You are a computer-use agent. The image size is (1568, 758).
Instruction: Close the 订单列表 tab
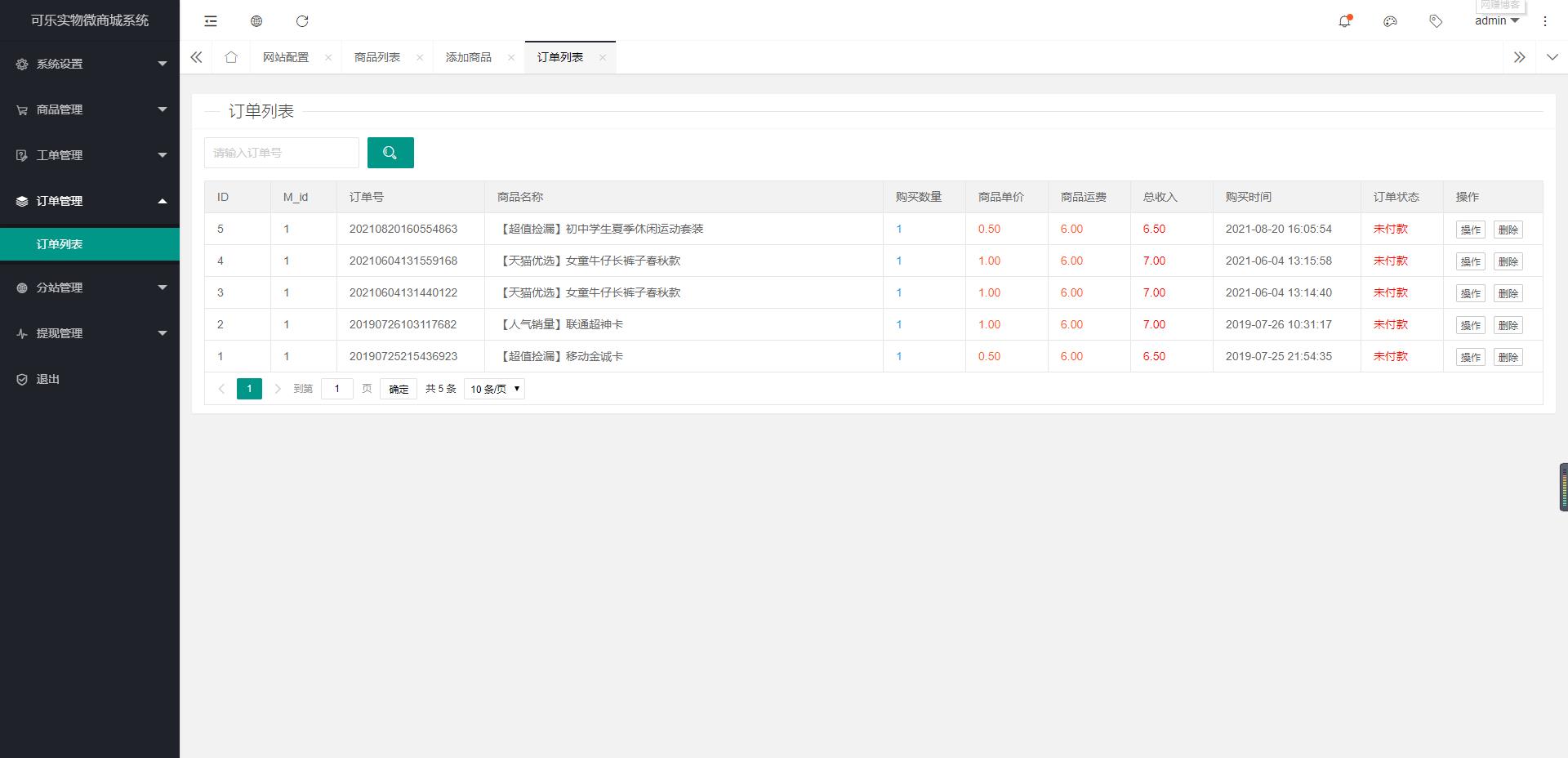point(603,57)
